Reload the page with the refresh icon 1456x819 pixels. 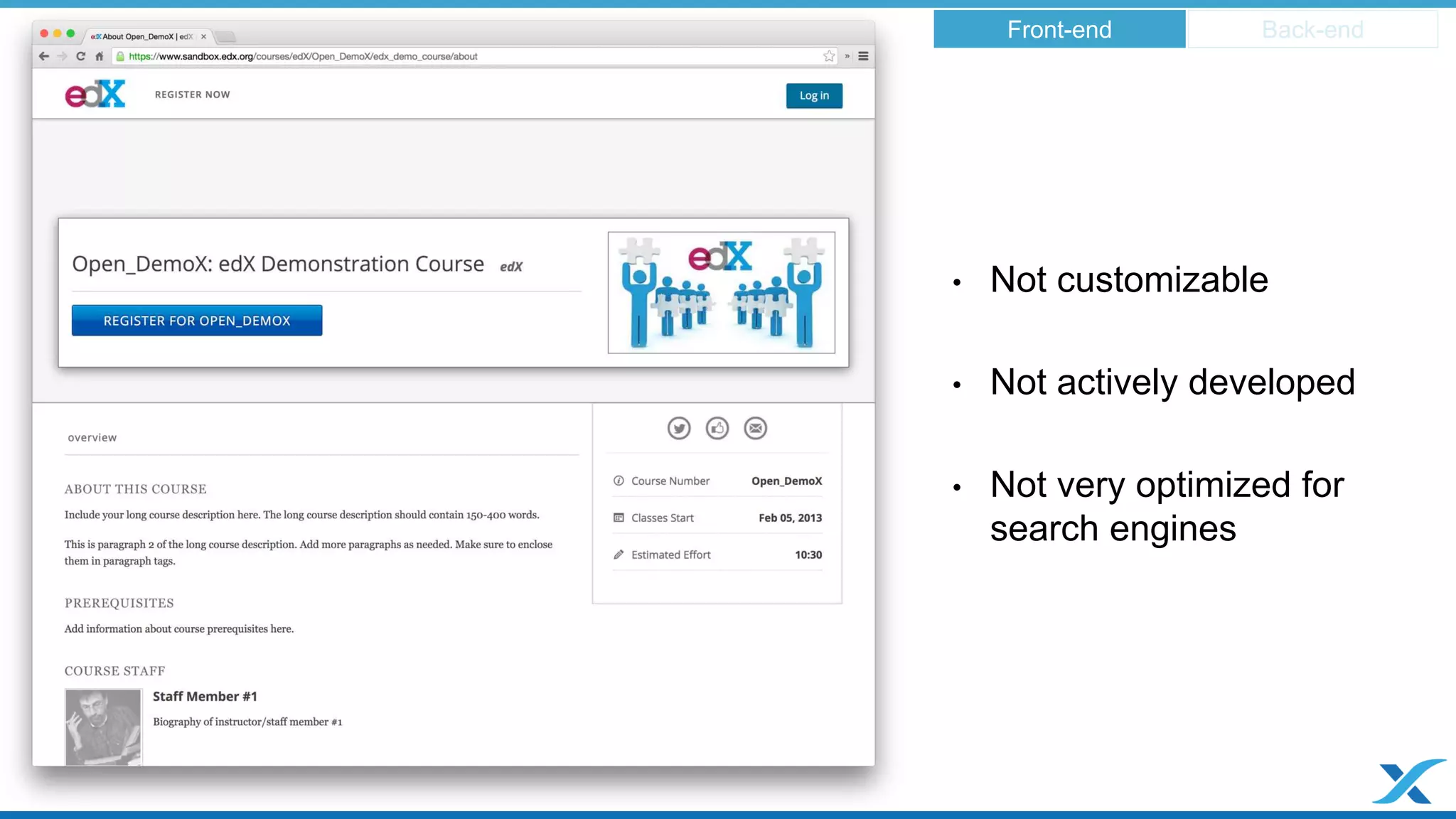pyautogui.click(x=80, y=56)
